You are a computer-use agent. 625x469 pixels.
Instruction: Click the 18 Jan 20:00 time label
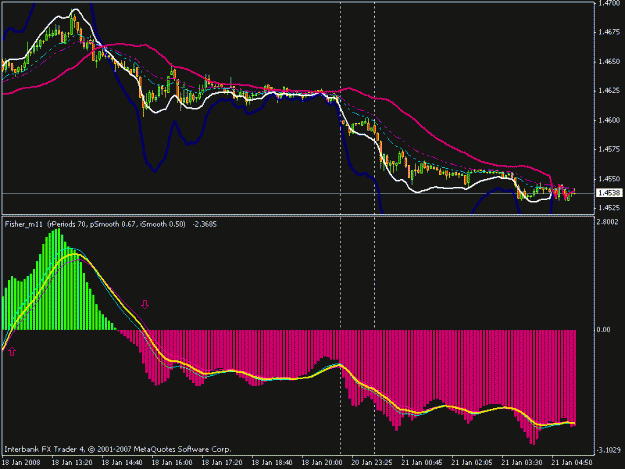[322, 463]
